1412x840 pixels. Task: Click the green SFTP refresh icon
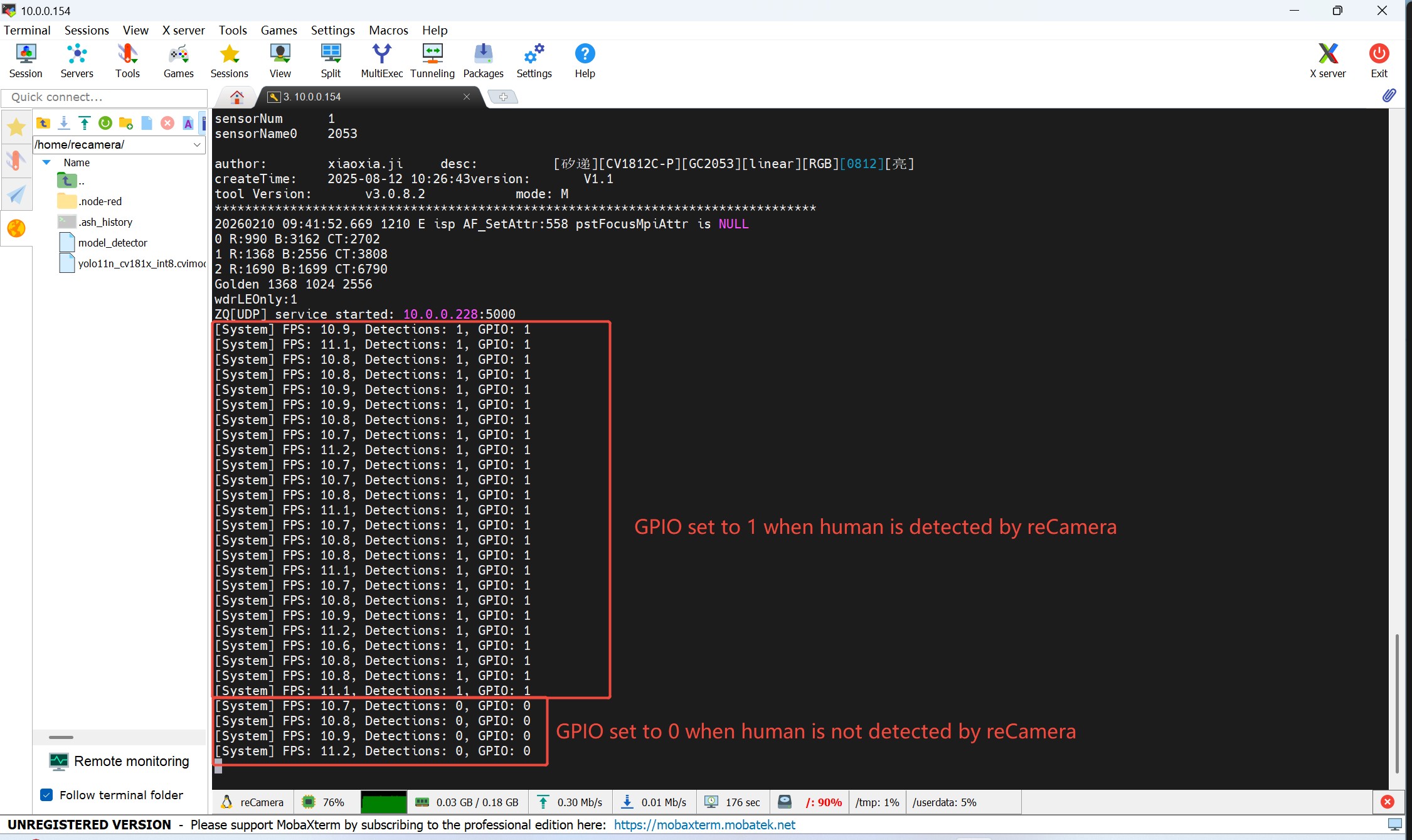(x=105, y=123)
